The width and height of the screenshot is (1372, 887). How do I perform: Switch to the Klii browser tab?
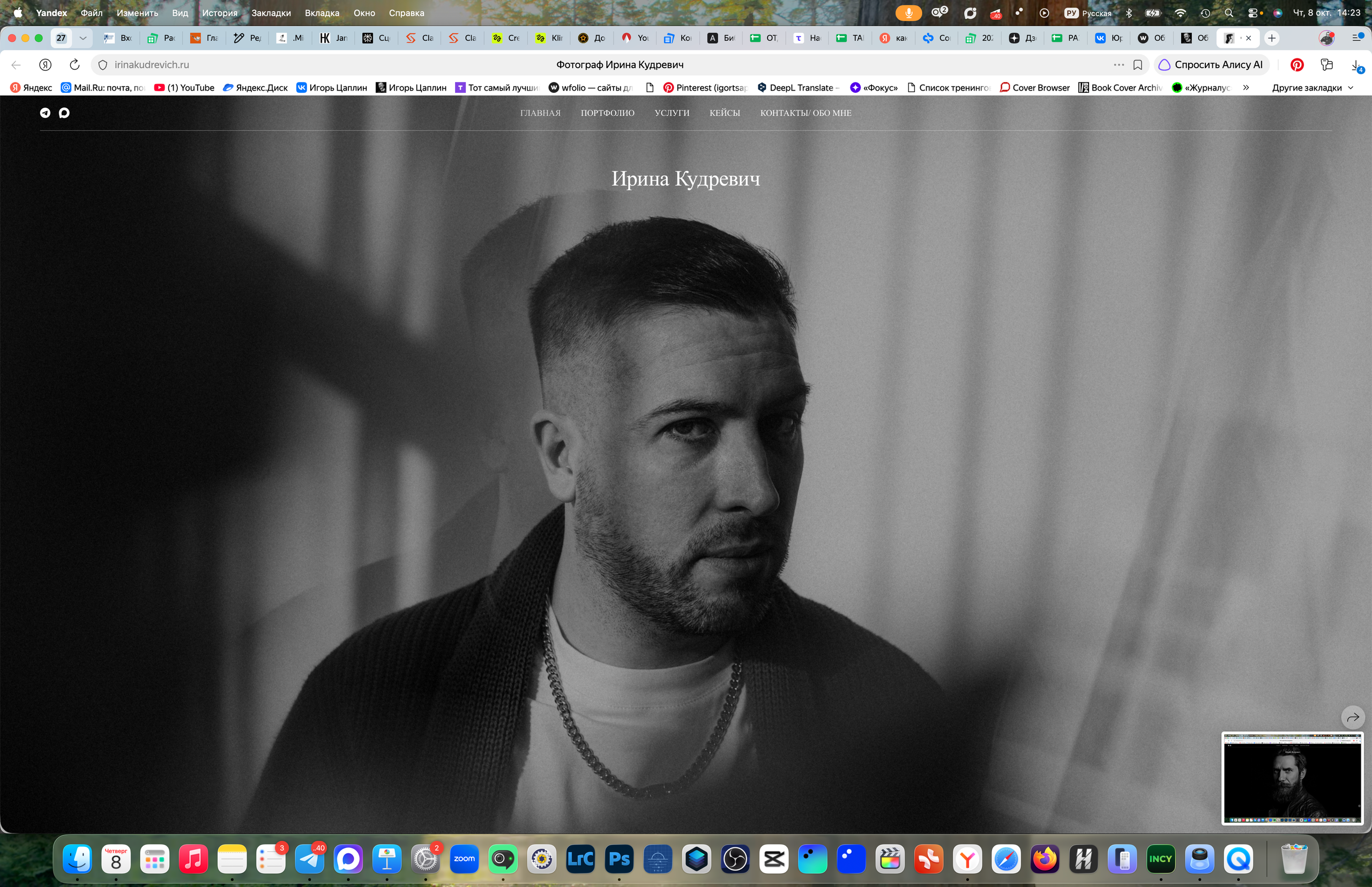click(x=549, y=38)
